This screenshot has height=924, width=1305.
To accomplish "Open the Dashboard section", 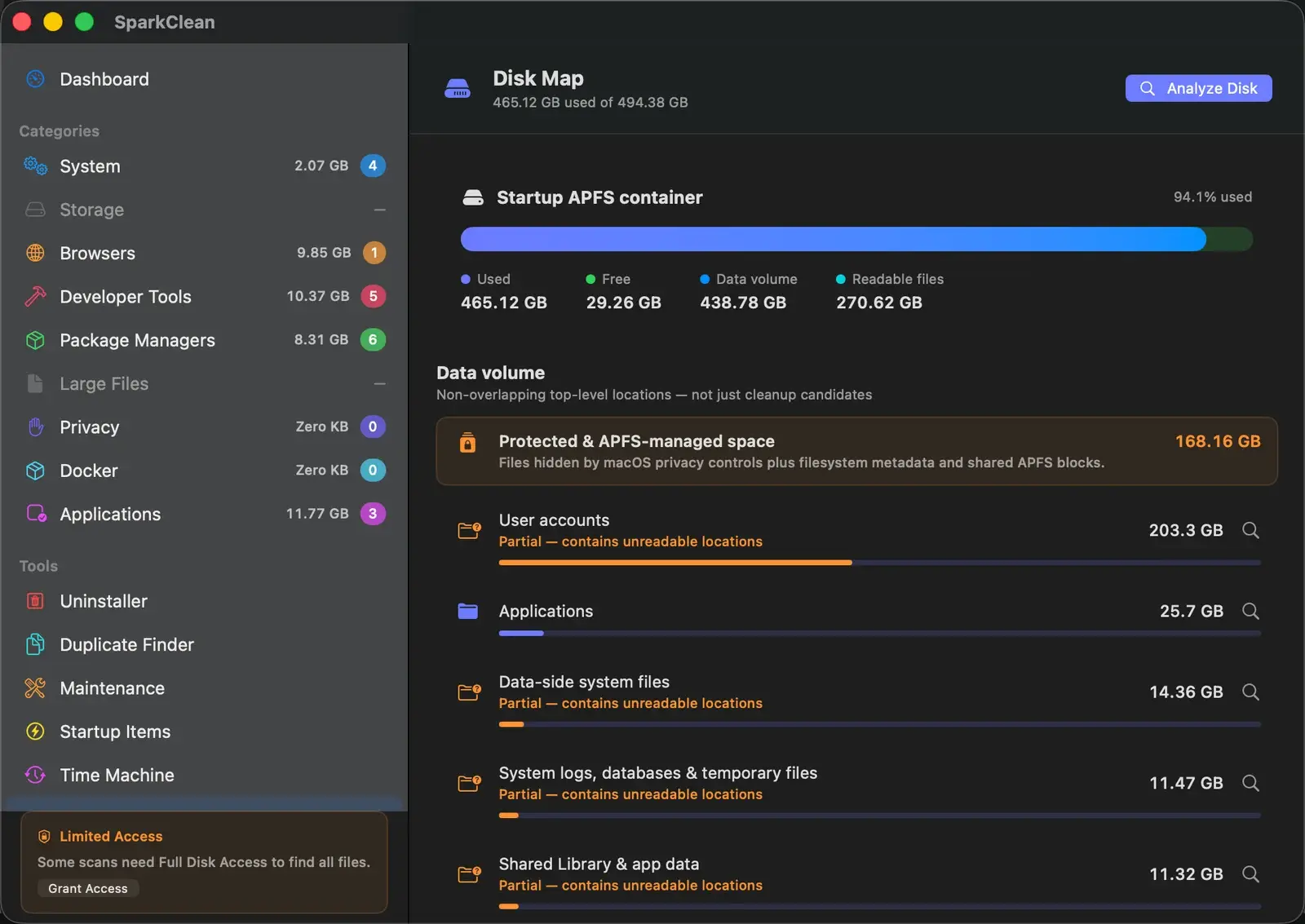I will [204, 79].
